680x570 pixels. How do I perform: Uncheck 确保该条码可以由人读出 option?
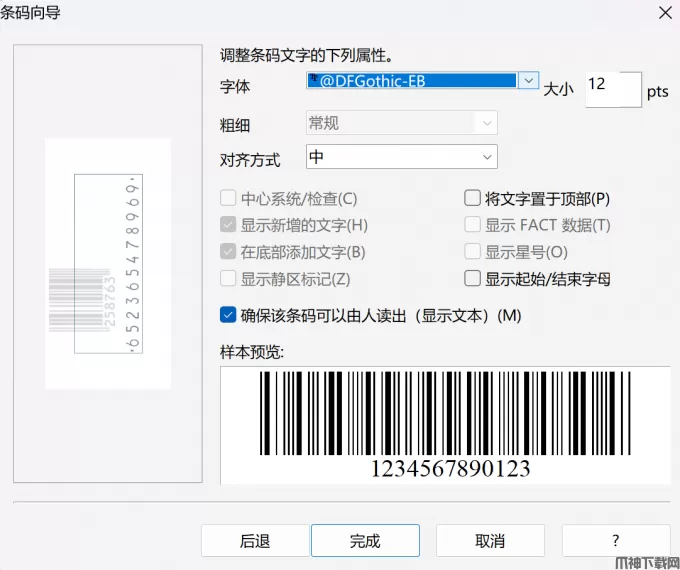click(229, 315)
